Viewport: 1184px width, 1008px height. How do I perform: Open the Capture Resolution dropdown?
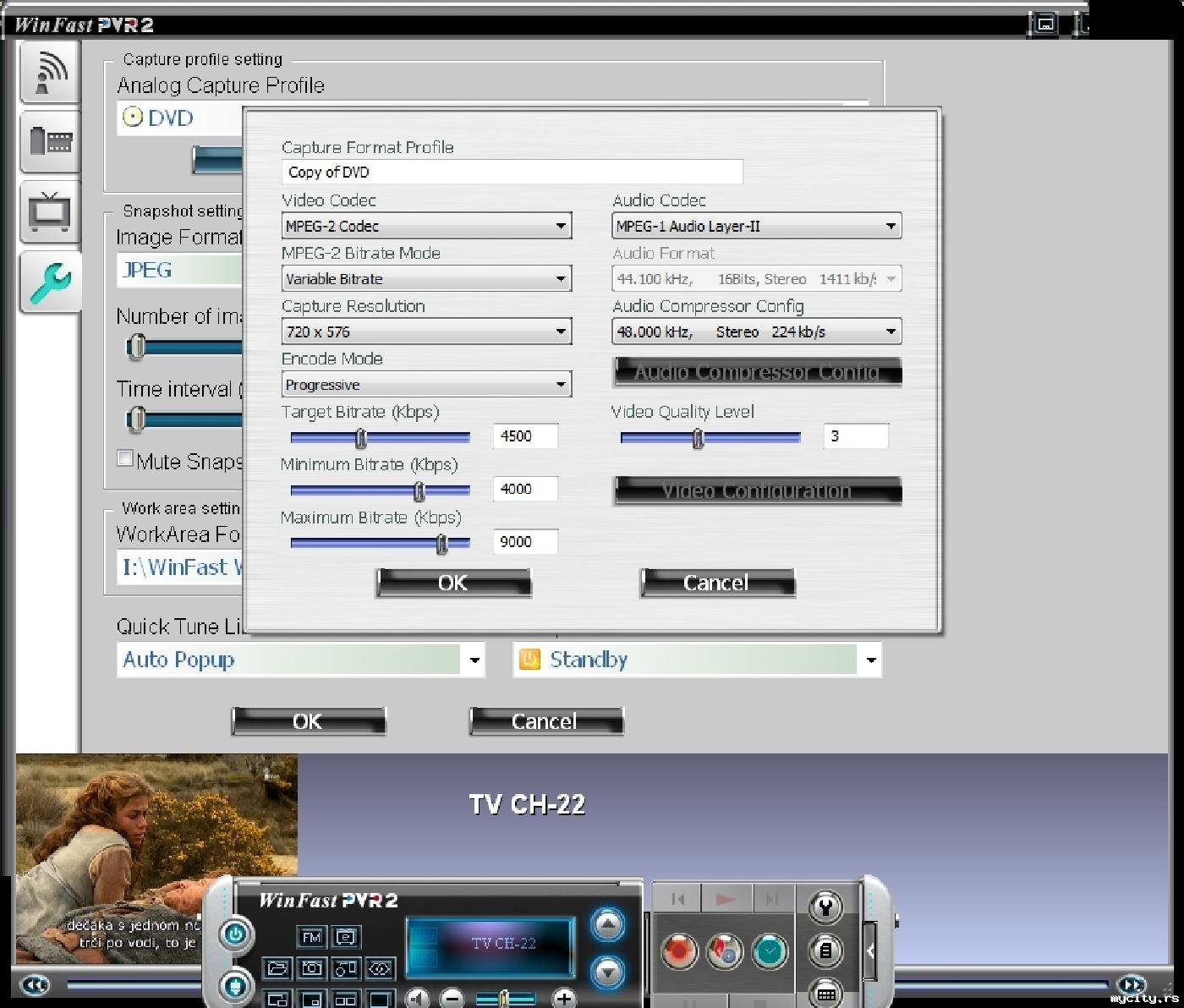pyautogui.click(x=426, y=331)
